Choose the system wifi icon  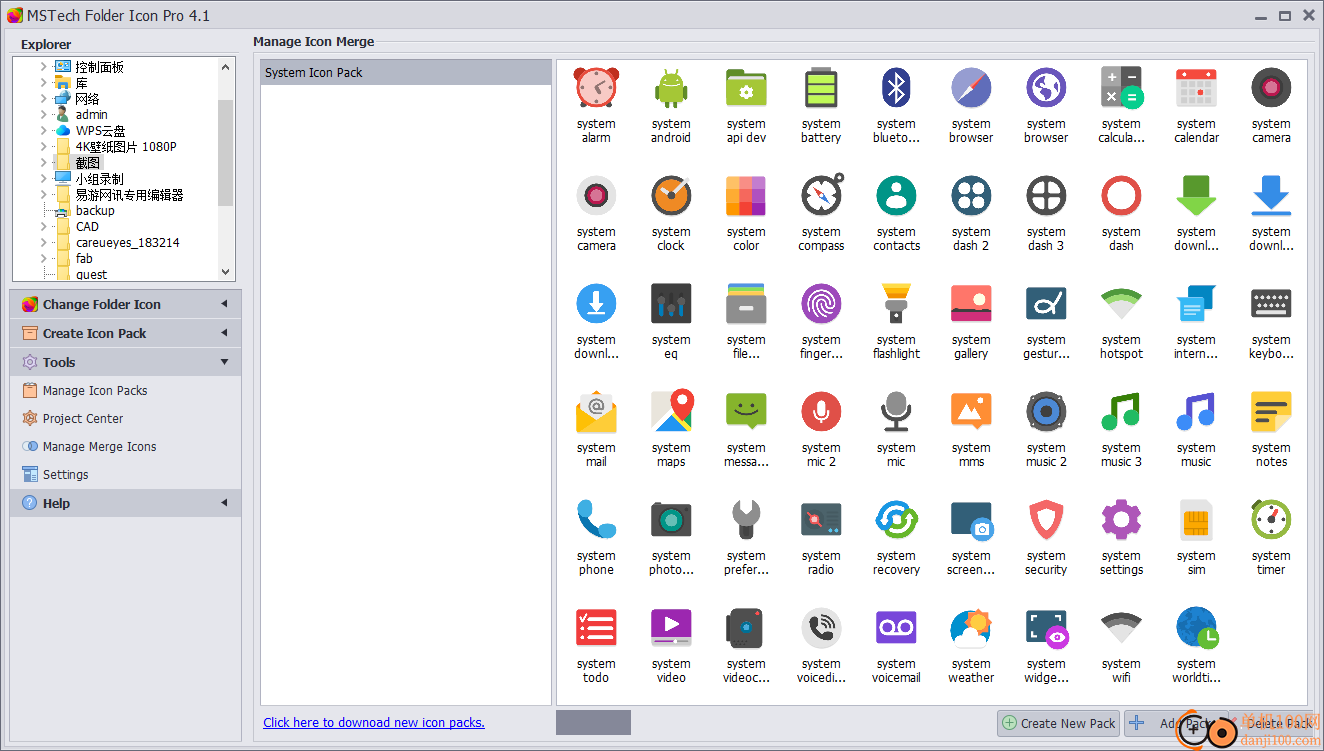pyautogui.click(x=1121, y=628)
